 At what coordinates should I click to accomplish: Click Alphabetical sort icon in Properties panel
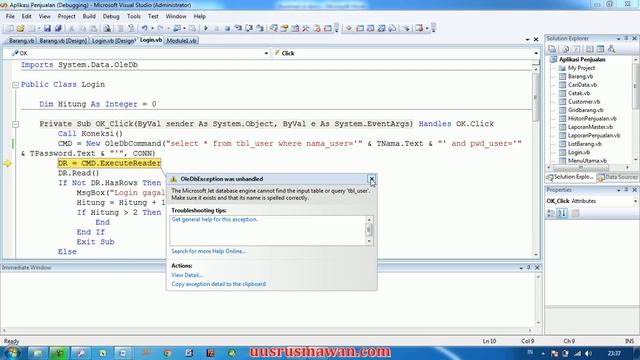tap(562, 213)
